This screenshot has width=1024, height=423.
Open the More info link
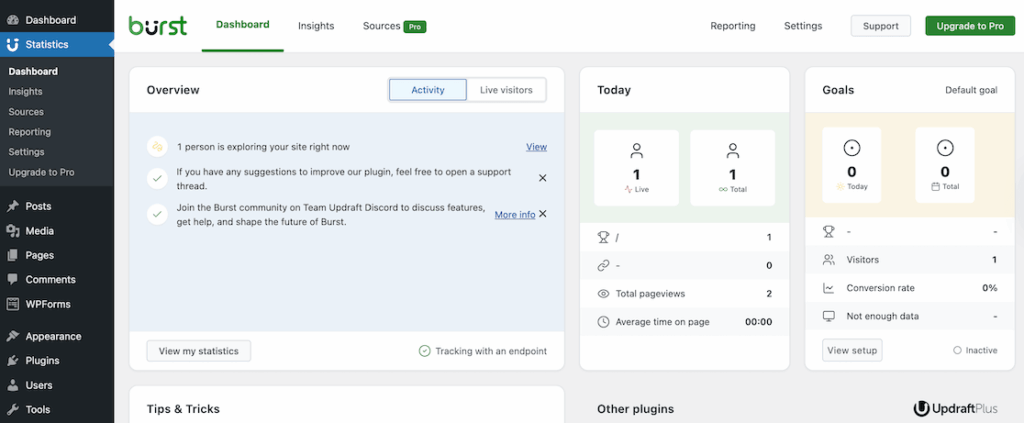514,215
